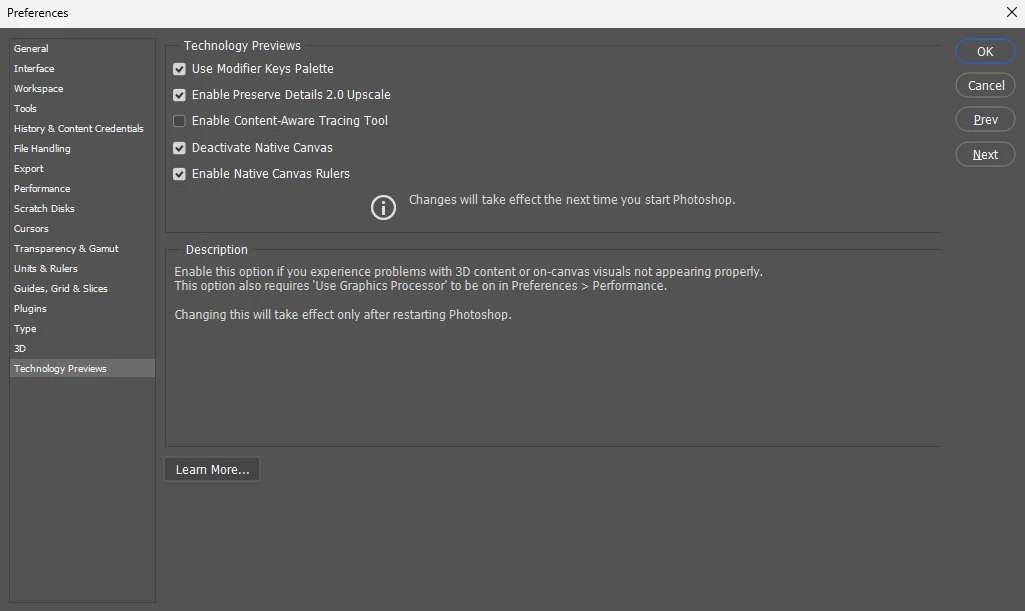The width and height of the screenshot is (1025, 611).
Task: Click the Cancel button
Action: [985, 86]
